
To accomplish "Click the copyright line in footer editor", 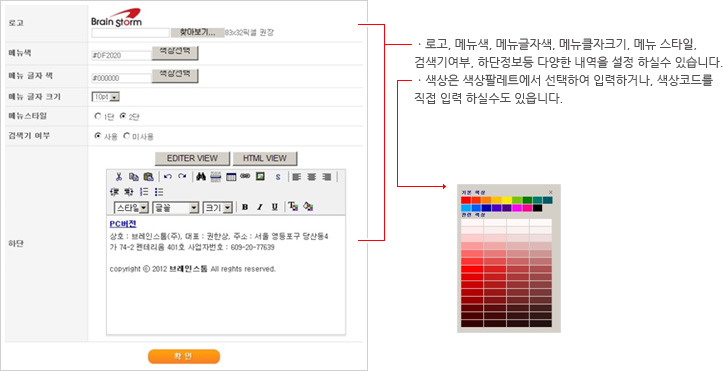I will click(x=193, y=269).
